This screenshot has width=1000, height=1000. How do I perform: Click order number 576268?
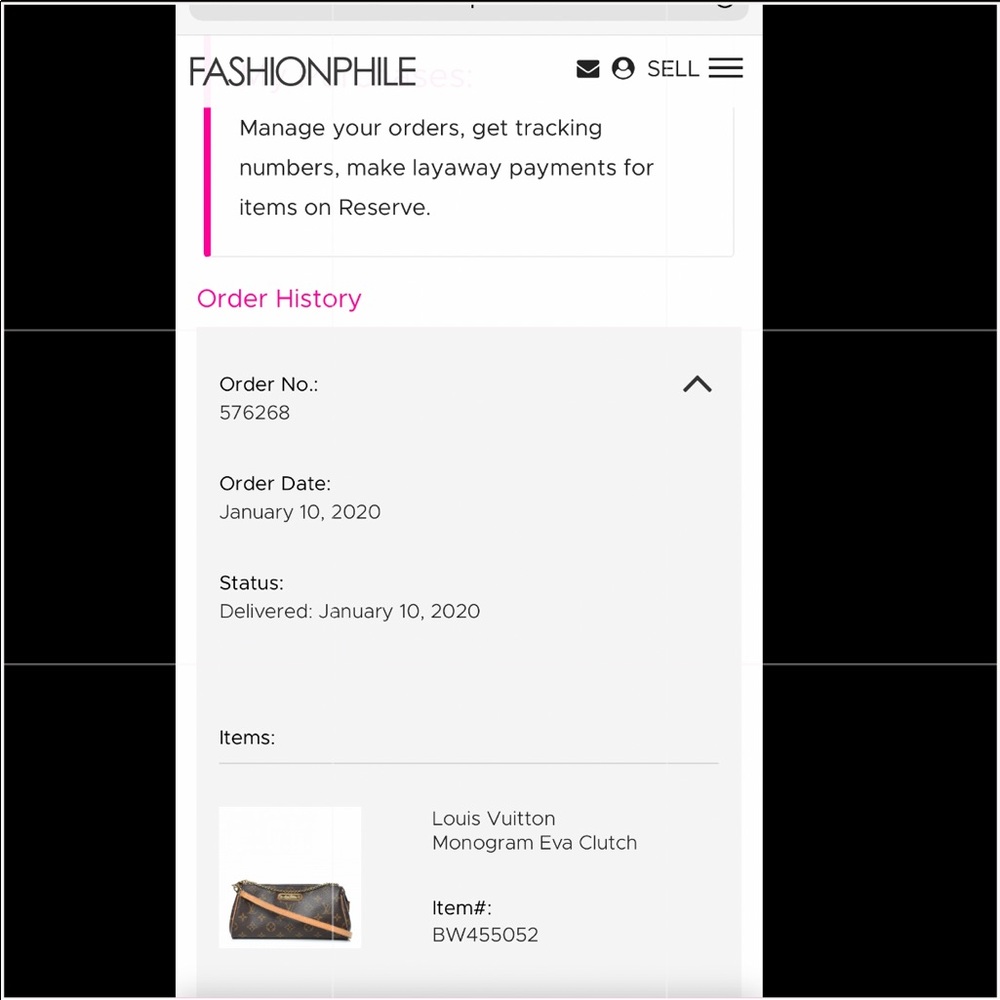(255, 412)
